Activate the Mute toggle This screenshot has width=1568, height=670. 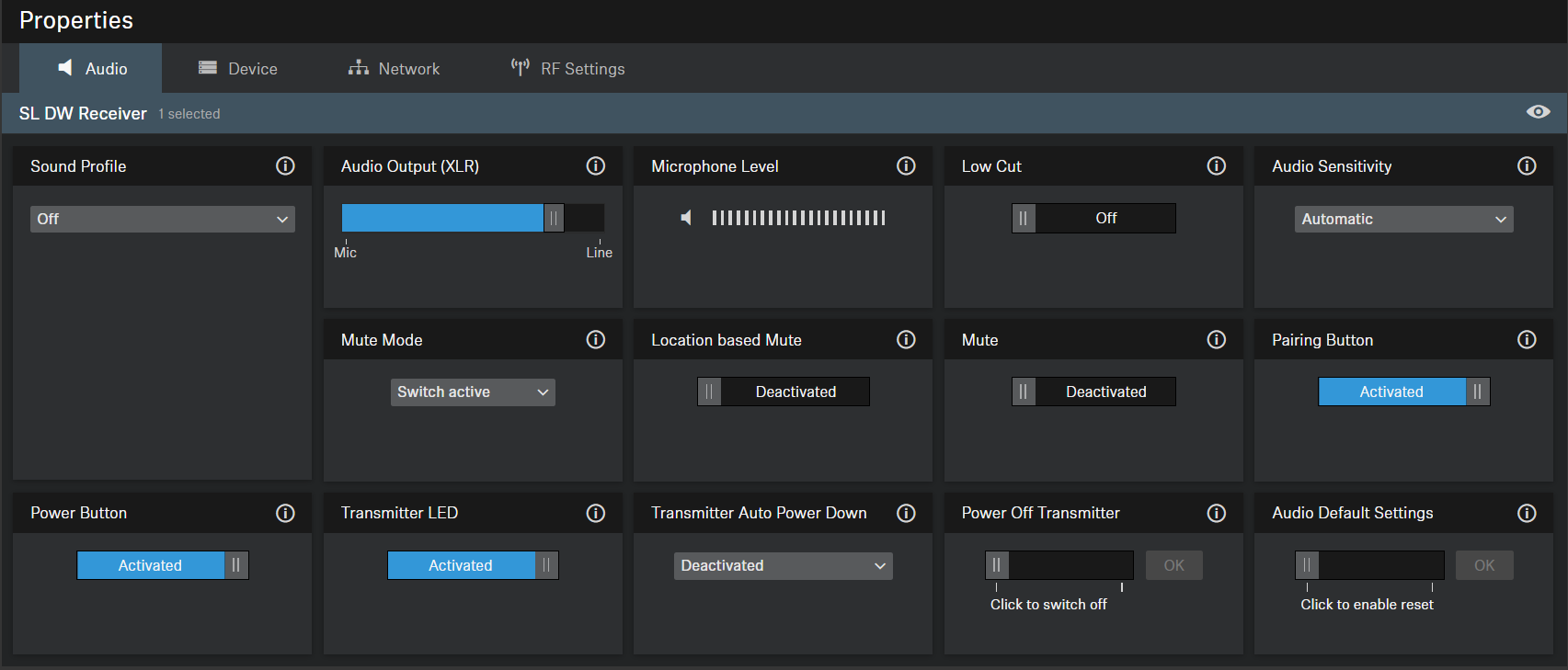[x=1093, y=392]
